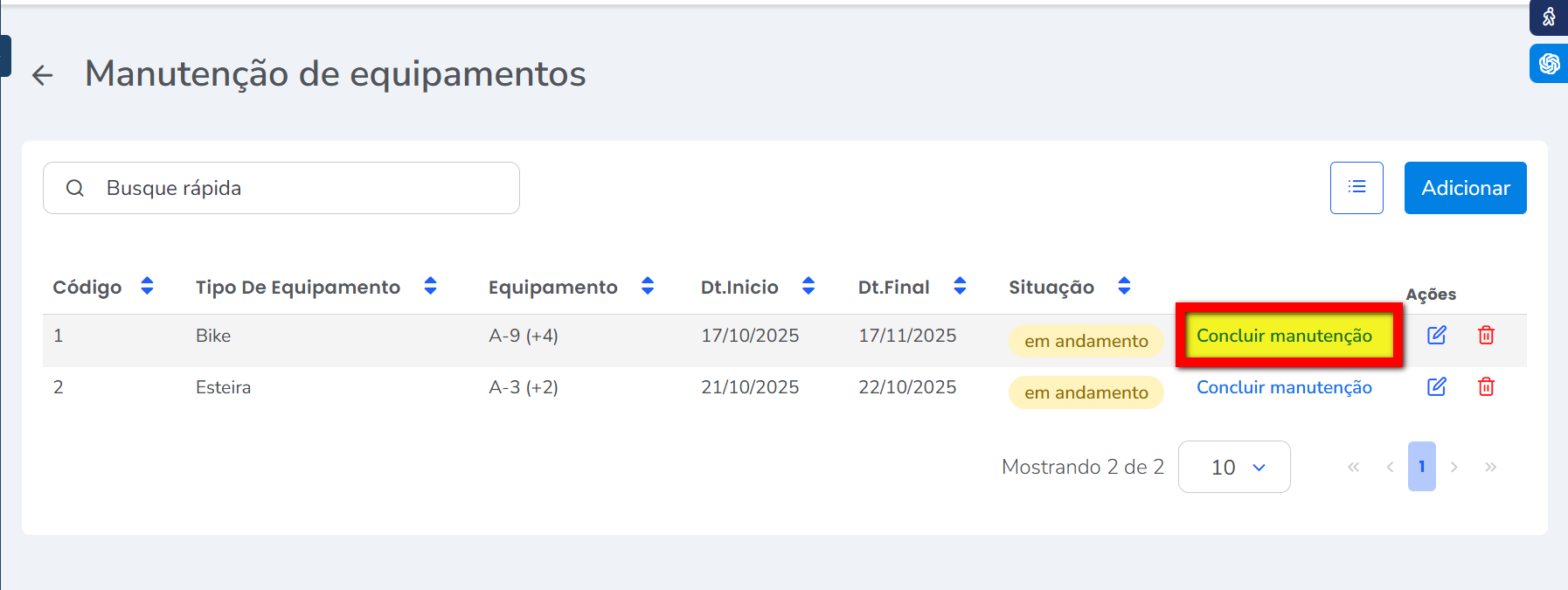Sort table by Código column
The image size is (1568, 590).
(x=147, y=286)
